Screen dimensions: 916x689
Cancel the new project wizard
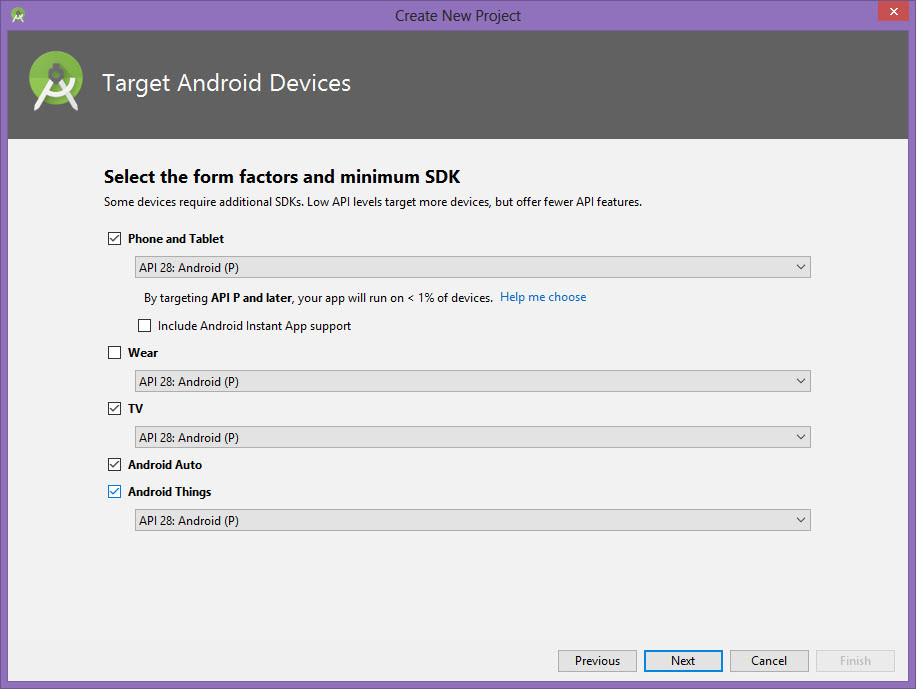(x=769, y=661)
